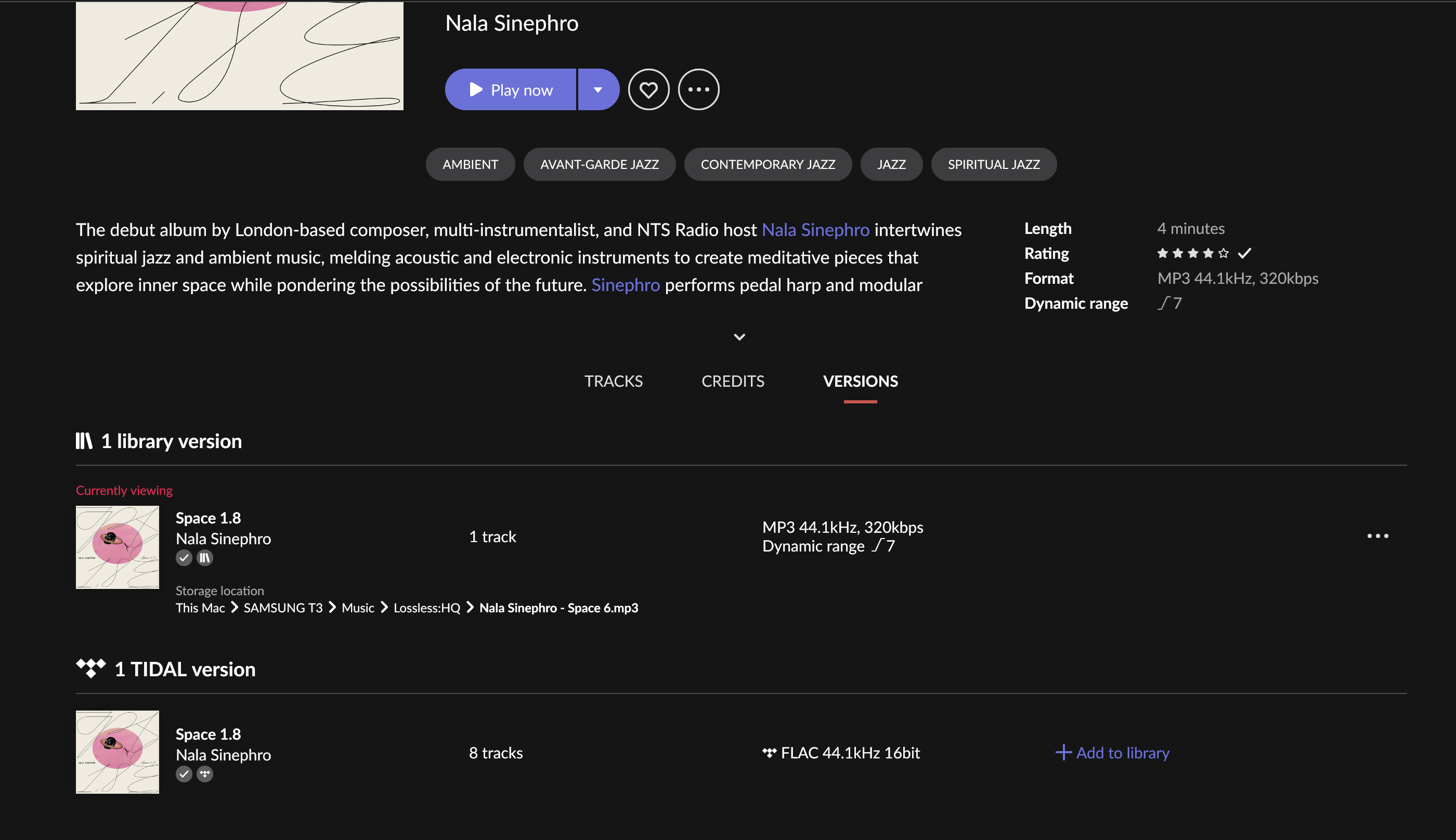Click the checkmark next to rating stars
Image resolution: width=1456 pixels, height=840 pixels.
1244,253
